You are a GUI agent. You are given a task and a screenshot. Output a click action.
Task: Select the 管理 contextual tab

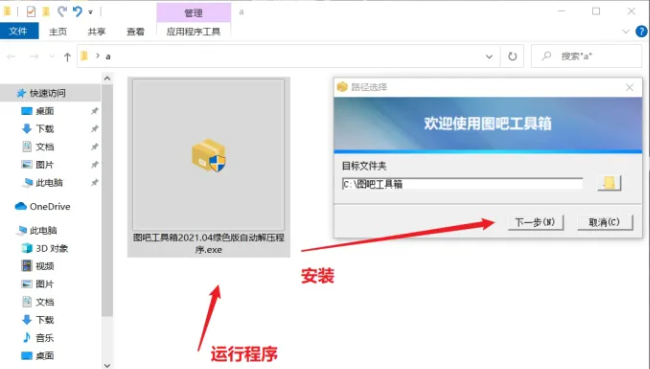[x=194, y=13]
